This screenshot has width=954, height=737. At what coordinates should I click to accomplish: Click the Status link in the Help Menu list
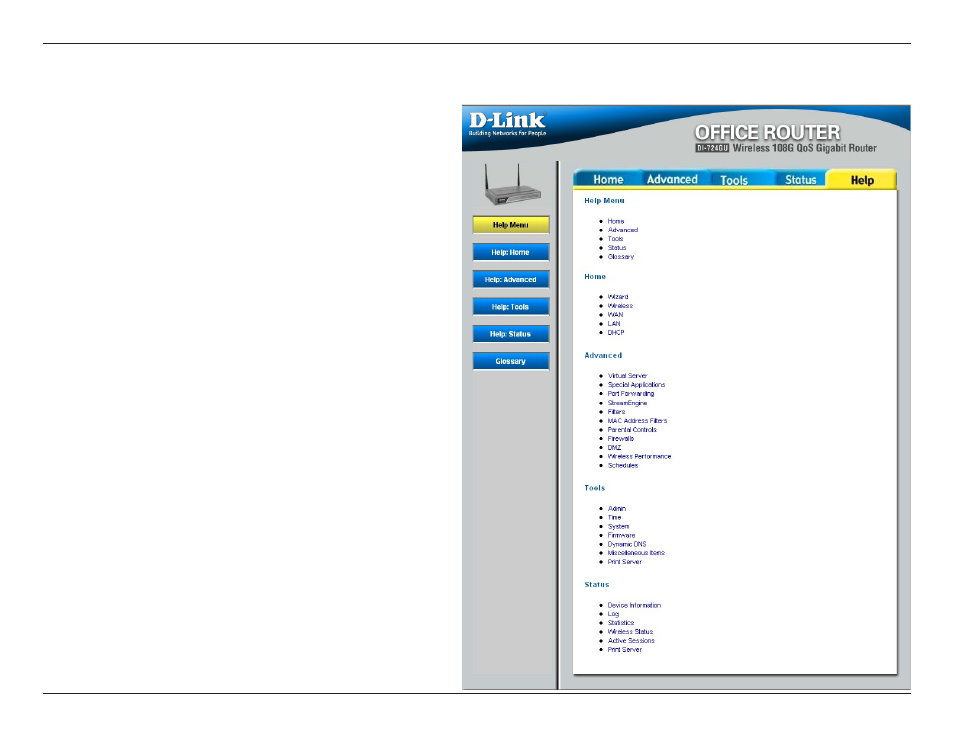[617, 248]
